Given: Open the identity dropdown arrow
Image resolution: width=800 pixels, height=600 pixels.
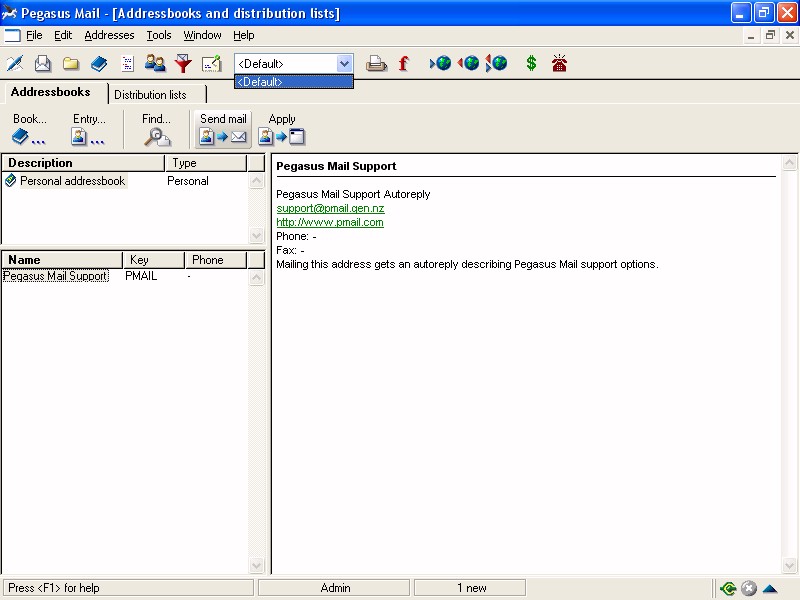Looking at the screenshot, I should (344, 64).
